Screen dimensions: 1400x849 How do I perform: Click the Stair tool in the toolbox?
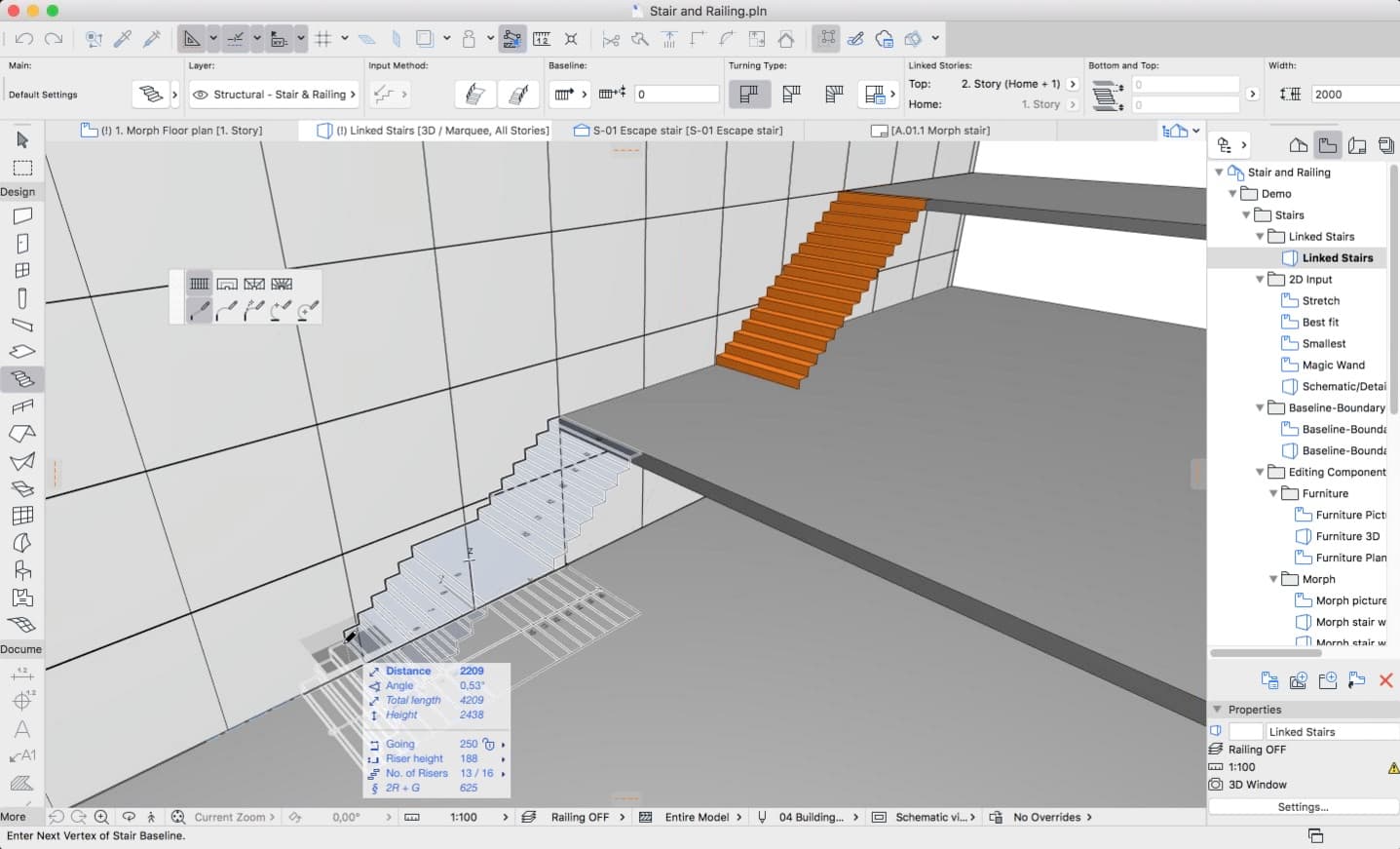coord(22,378)
